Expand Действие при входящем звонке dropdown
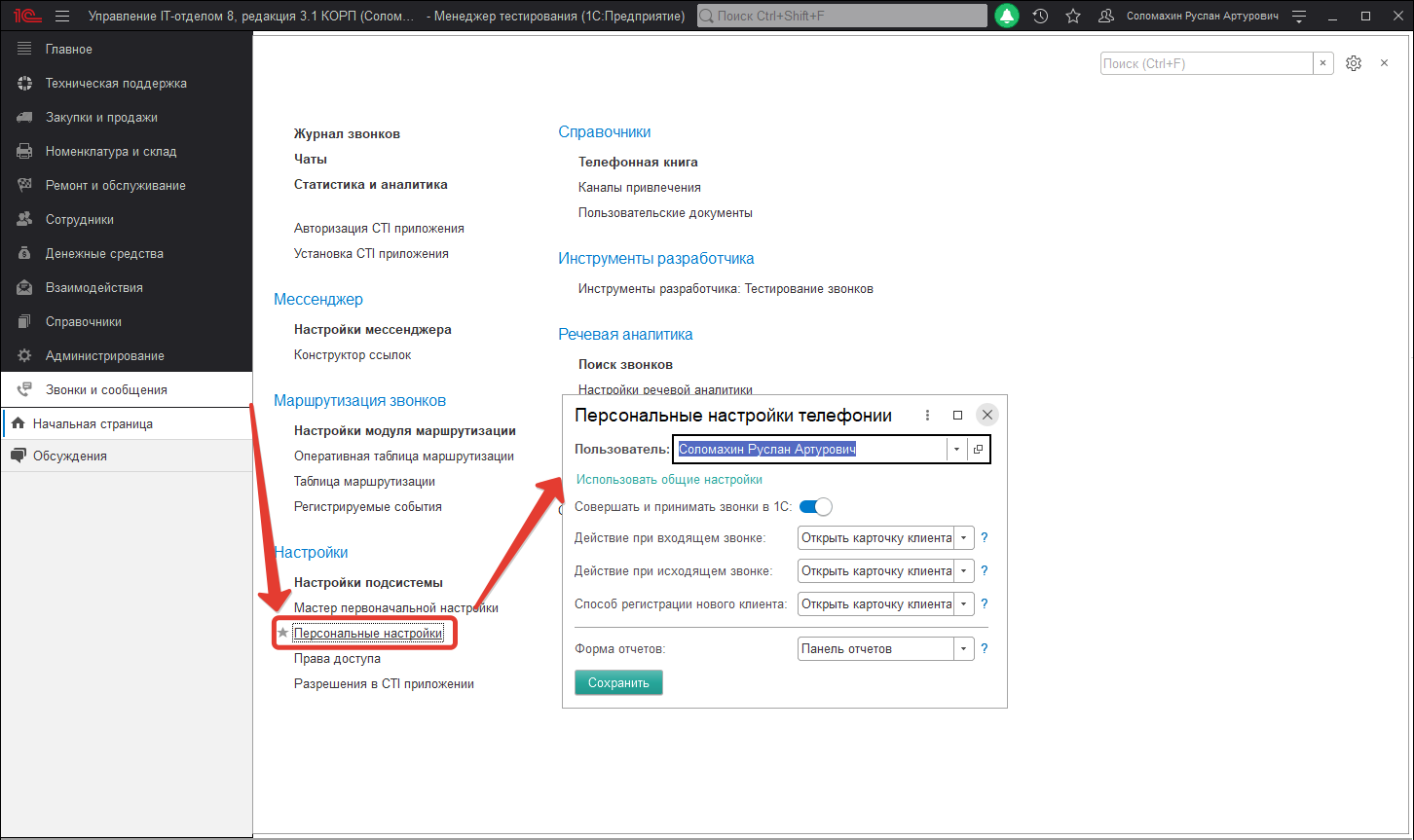1414x840 pixels. click(x=963, y=538)
